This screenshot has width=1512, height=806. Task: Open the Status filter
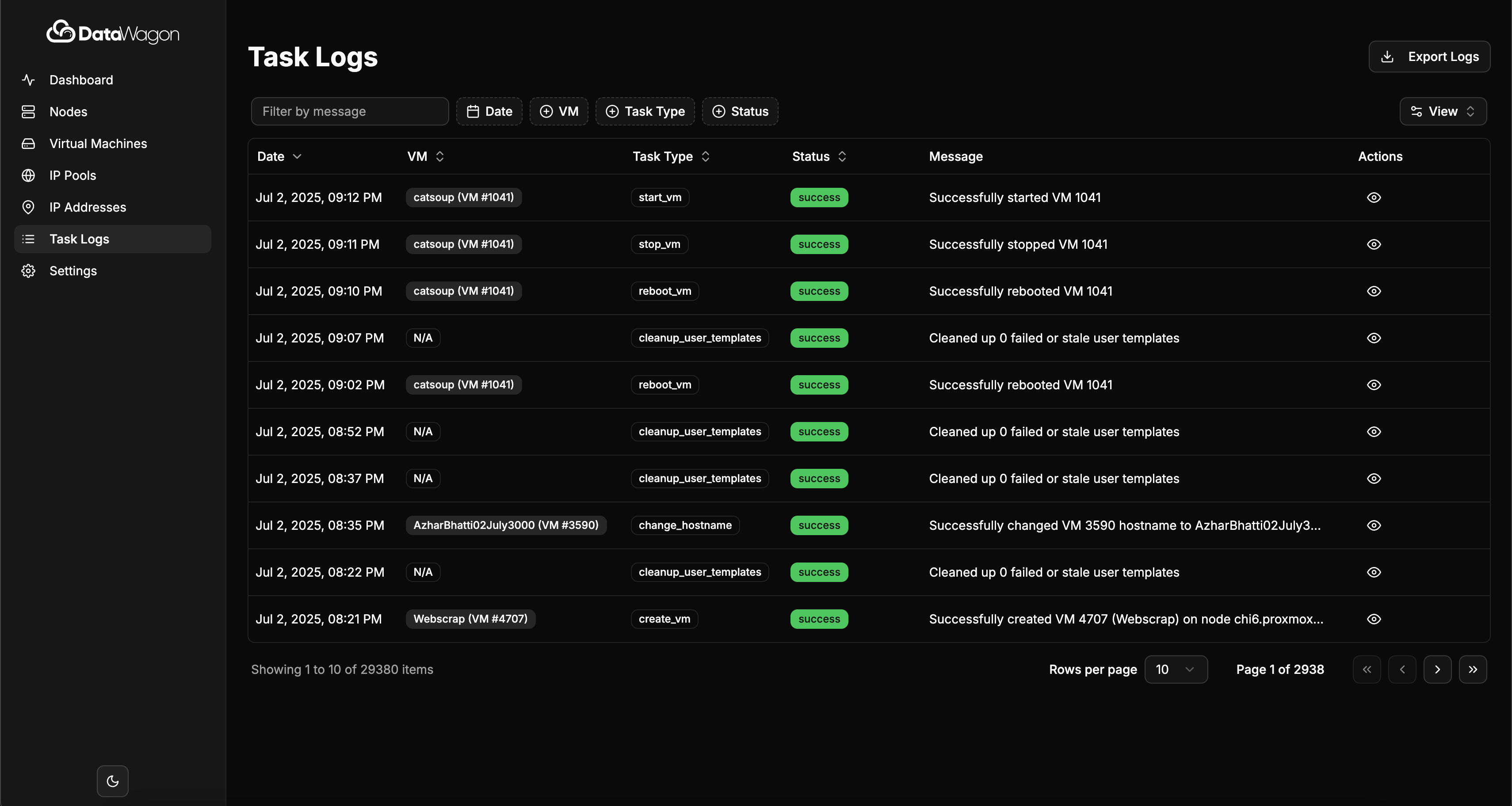tap(740, 111)
